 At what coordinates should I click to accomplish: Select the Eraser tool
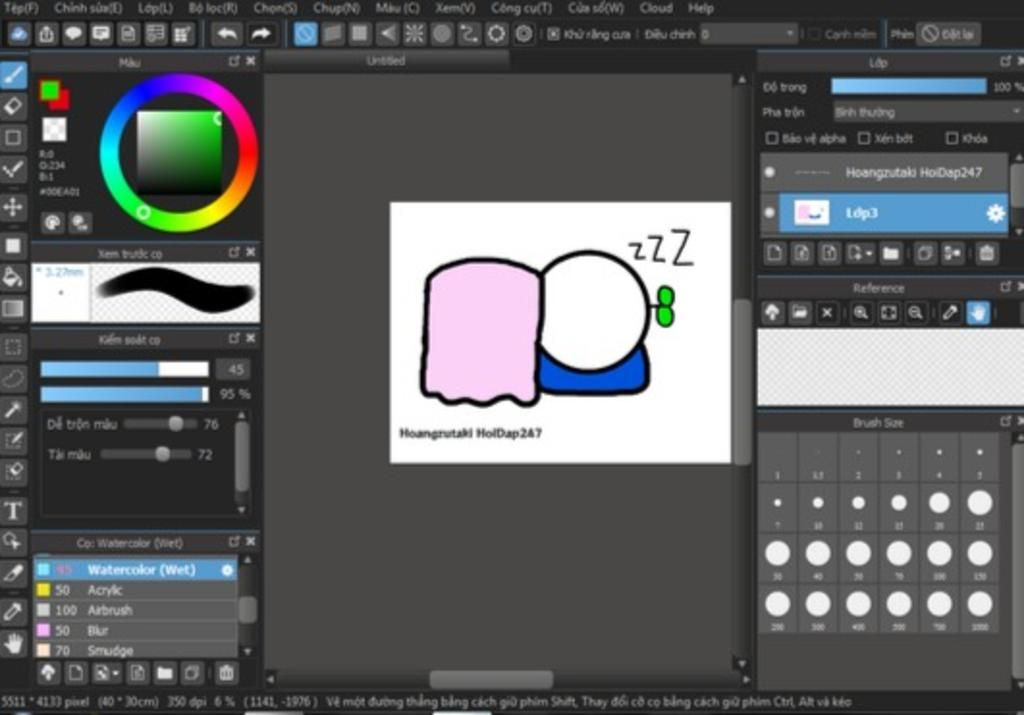(x=13, y=106)
